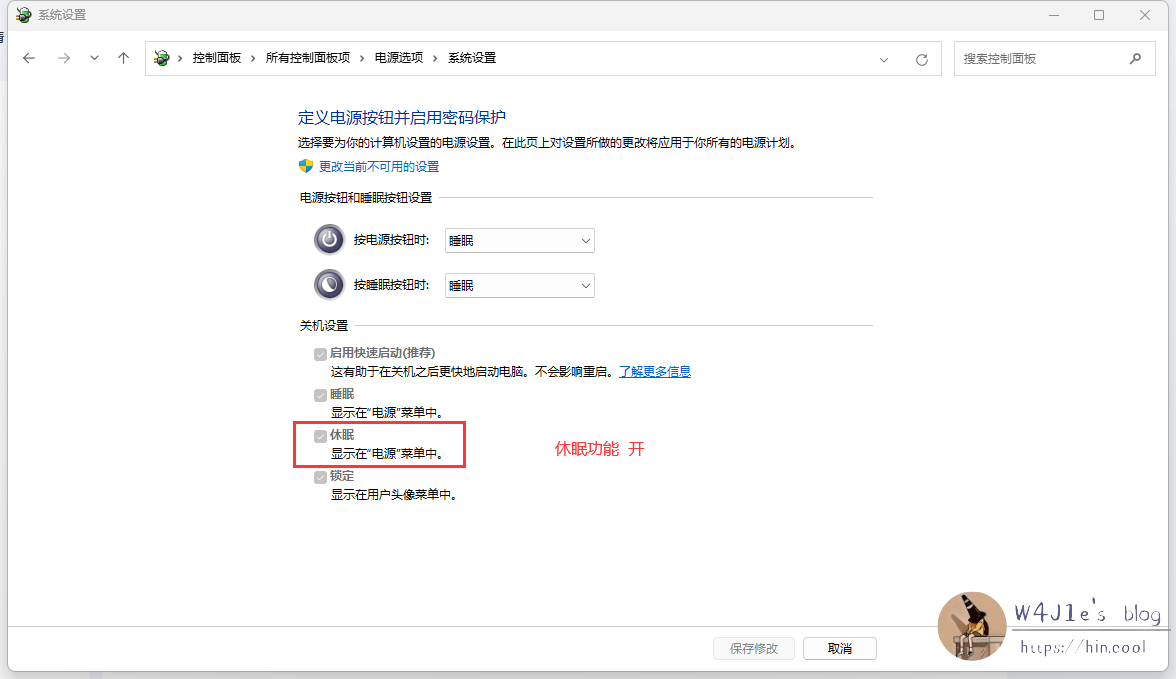Click the search magnifier in 搜索控制面板
The image size is (1176, 679).
(1135, 58)
